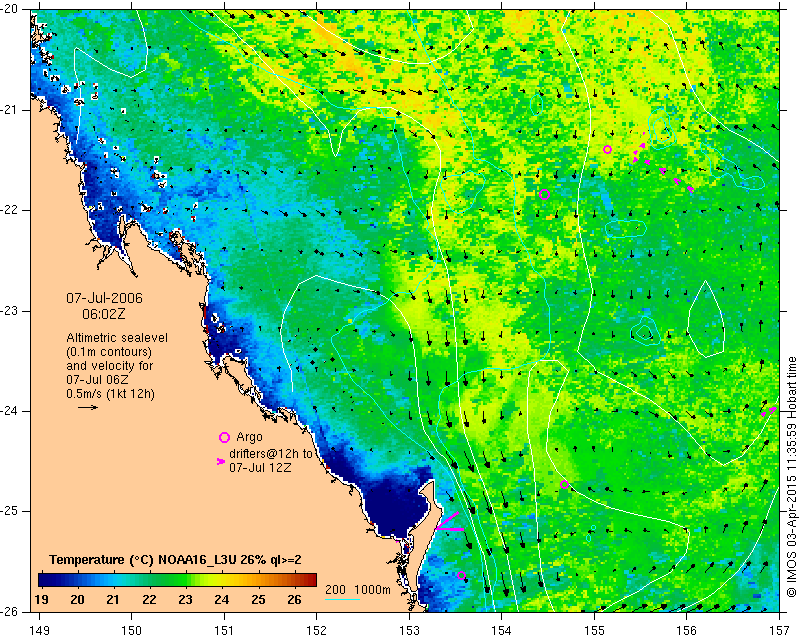Image resolution: width=800 pixels, height=640 pixels.
Task: Click the "and velocity for" text
Action: (110, 366)
